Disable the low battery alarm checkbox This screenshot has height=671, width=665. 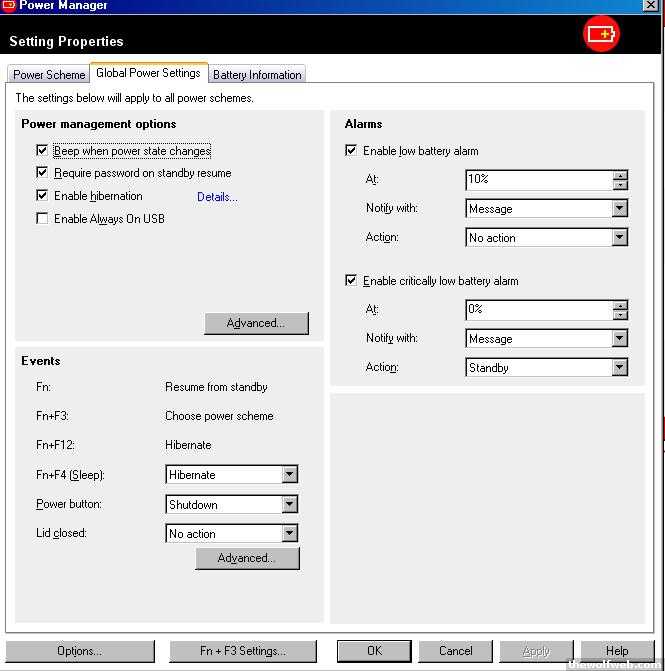[351, 151]
